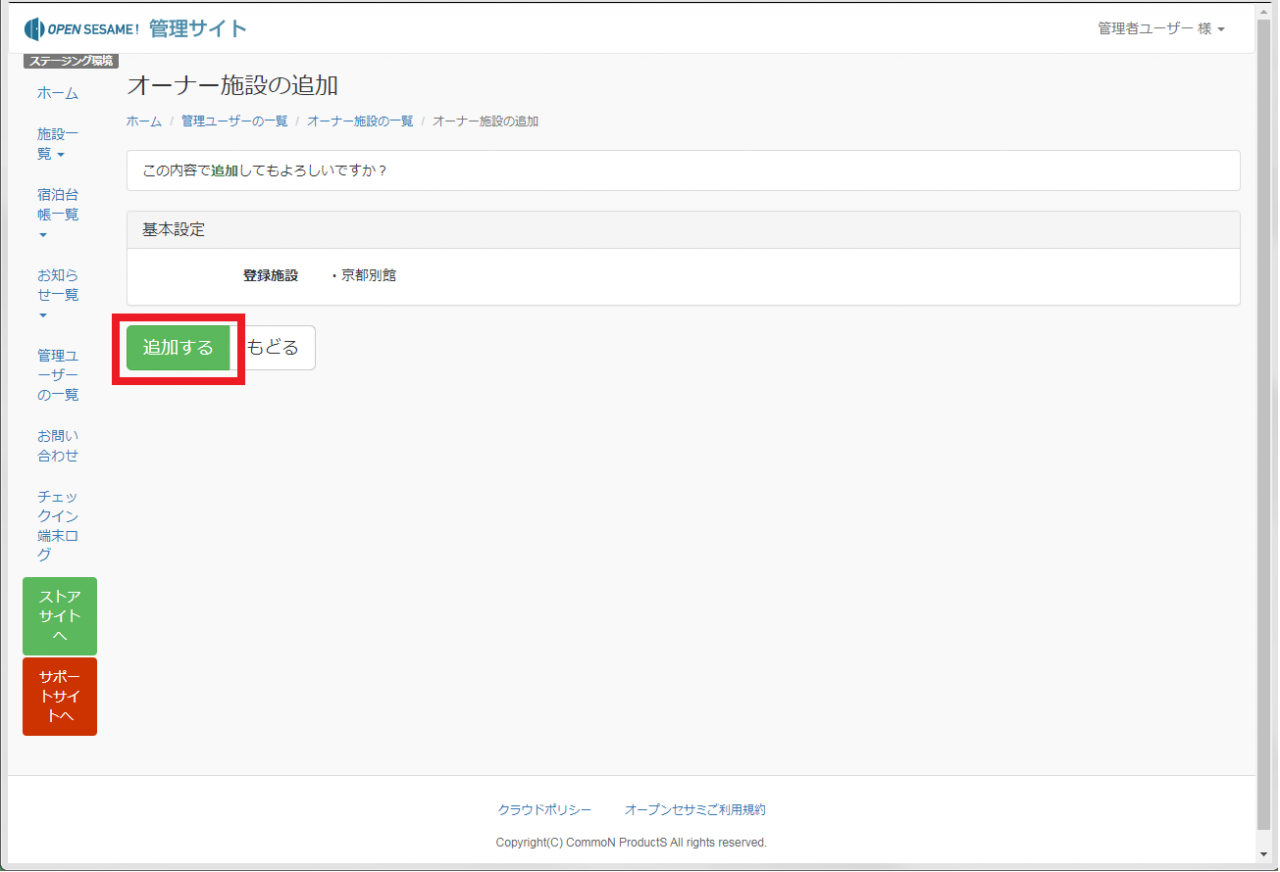Click the オーナー施設の一覧 breadcrumb link
This screenshot has height=872, width=1280.
point(359,121)
